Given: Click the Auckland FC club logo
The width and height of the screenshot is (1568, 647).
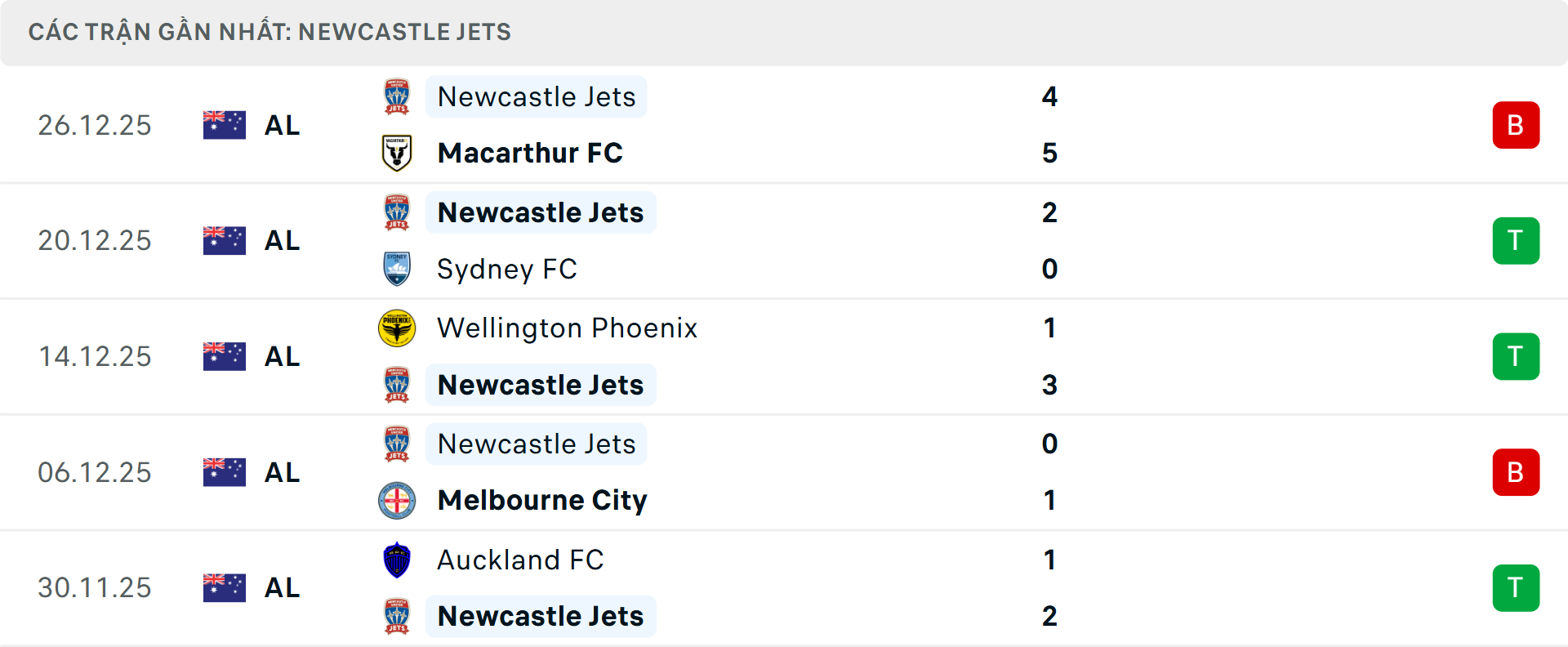Looking at the screenshot, I should tap(397, 560).
